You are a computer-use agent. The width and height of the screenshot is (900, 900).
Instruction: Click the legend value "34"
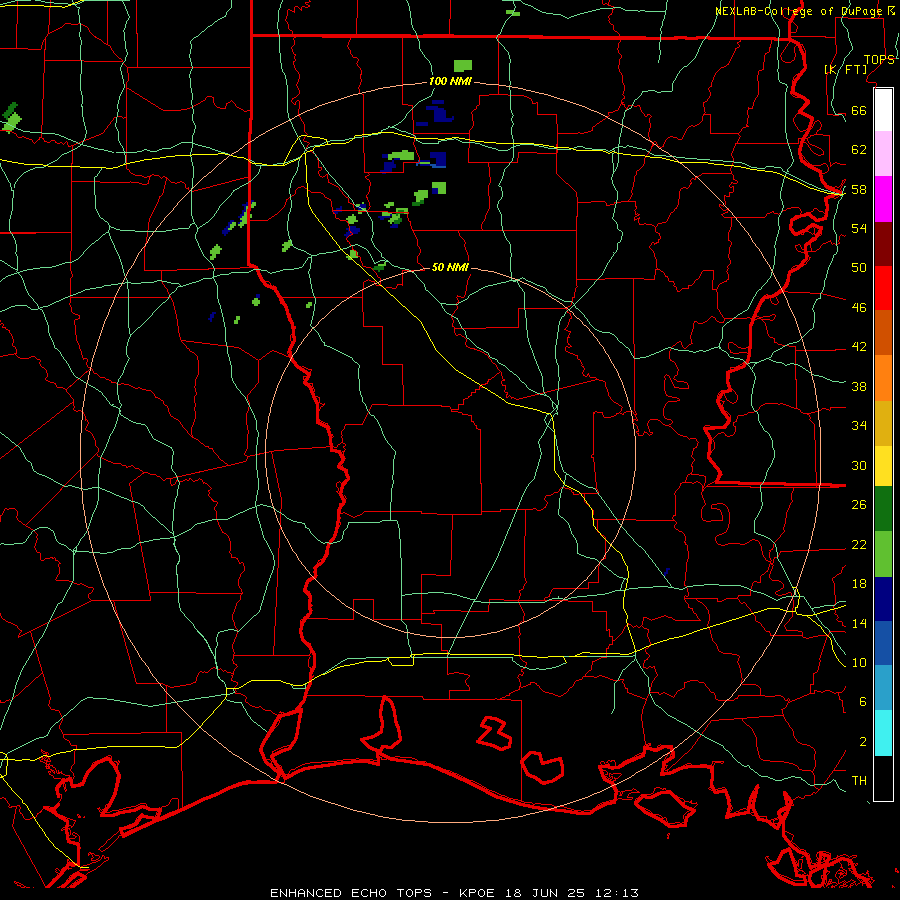[x=859, y=425]
